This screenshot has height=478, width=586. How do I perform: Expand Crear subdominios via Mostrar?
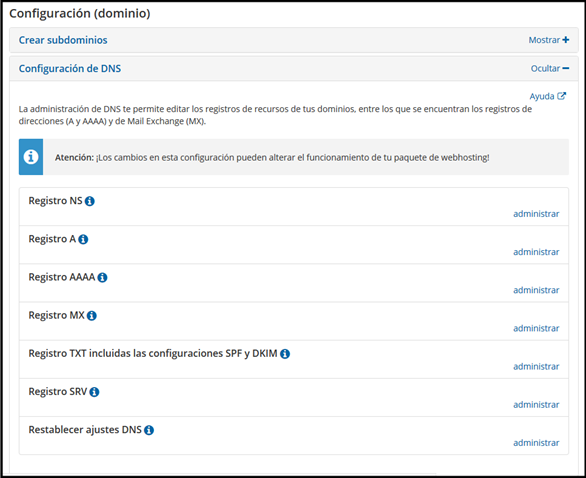pos(549,40)
